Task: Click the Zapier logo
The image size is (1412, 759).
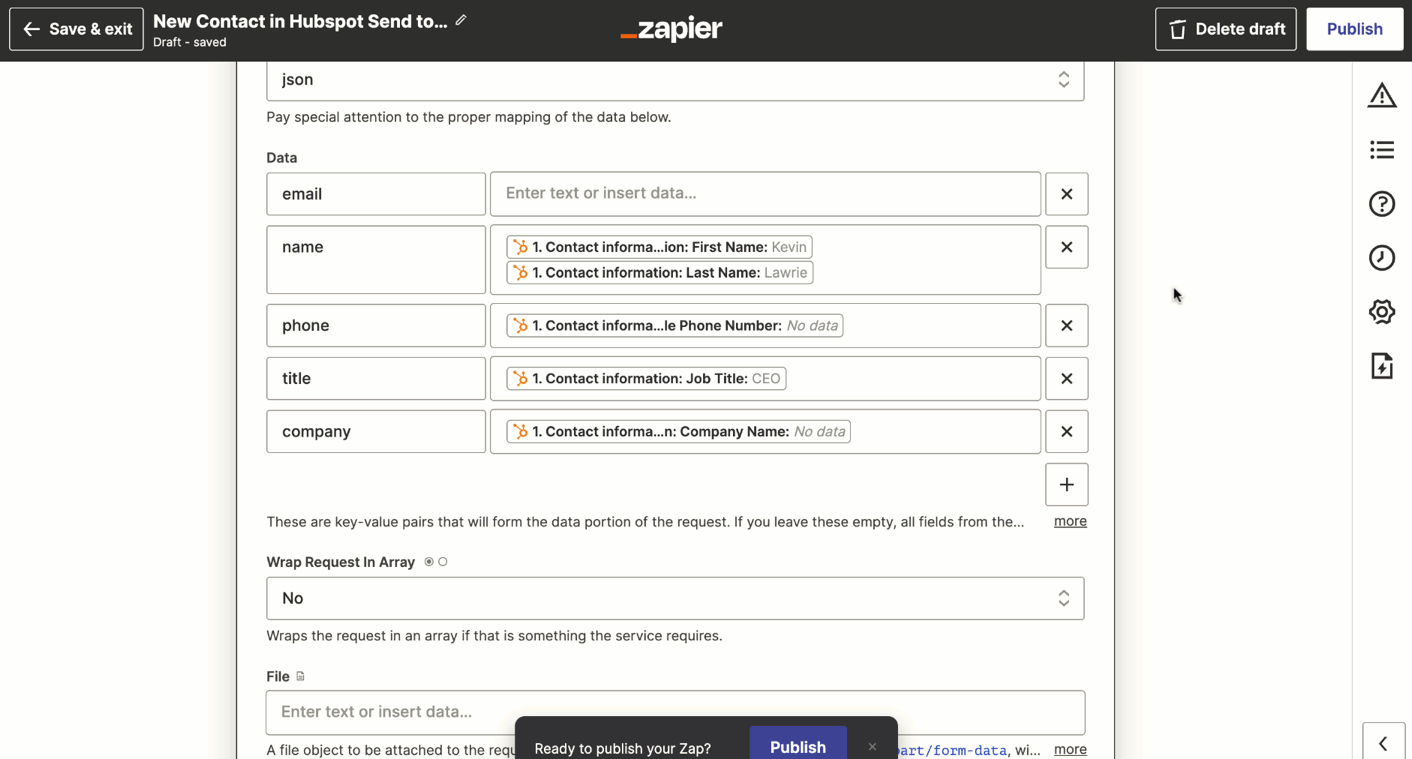Action: 671,29
